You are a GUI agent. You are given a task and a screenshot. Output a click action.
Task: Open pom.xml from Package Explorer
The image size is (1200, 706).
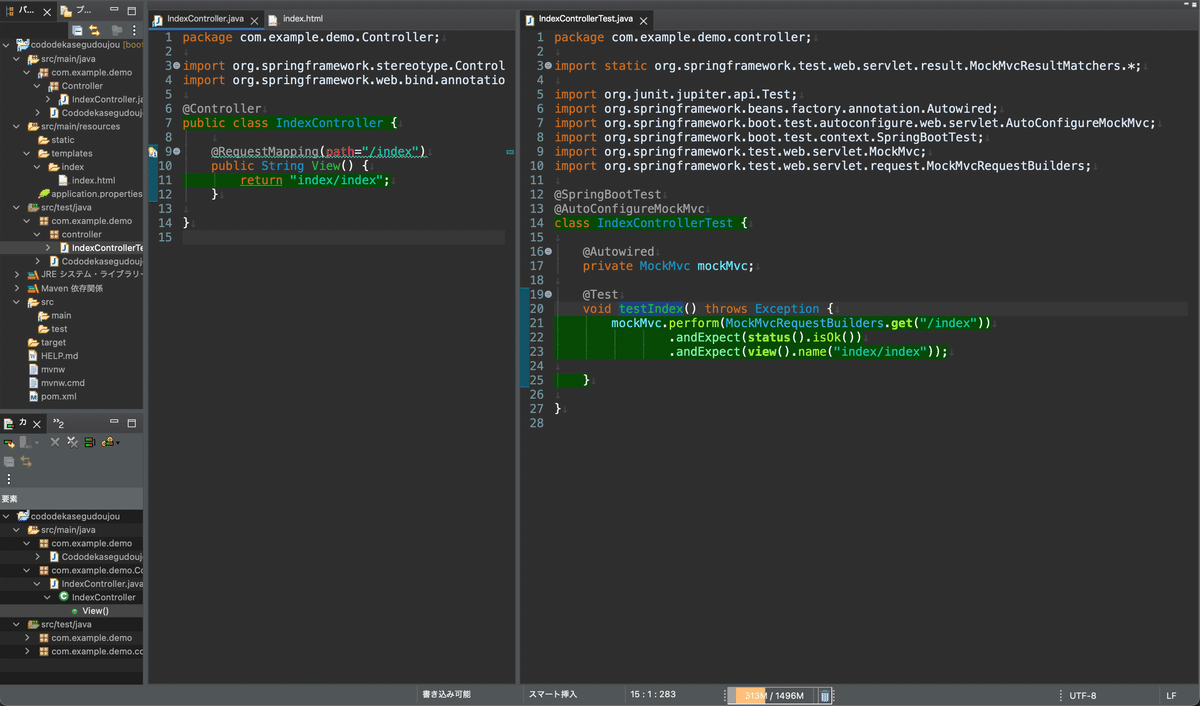point(58,396)
